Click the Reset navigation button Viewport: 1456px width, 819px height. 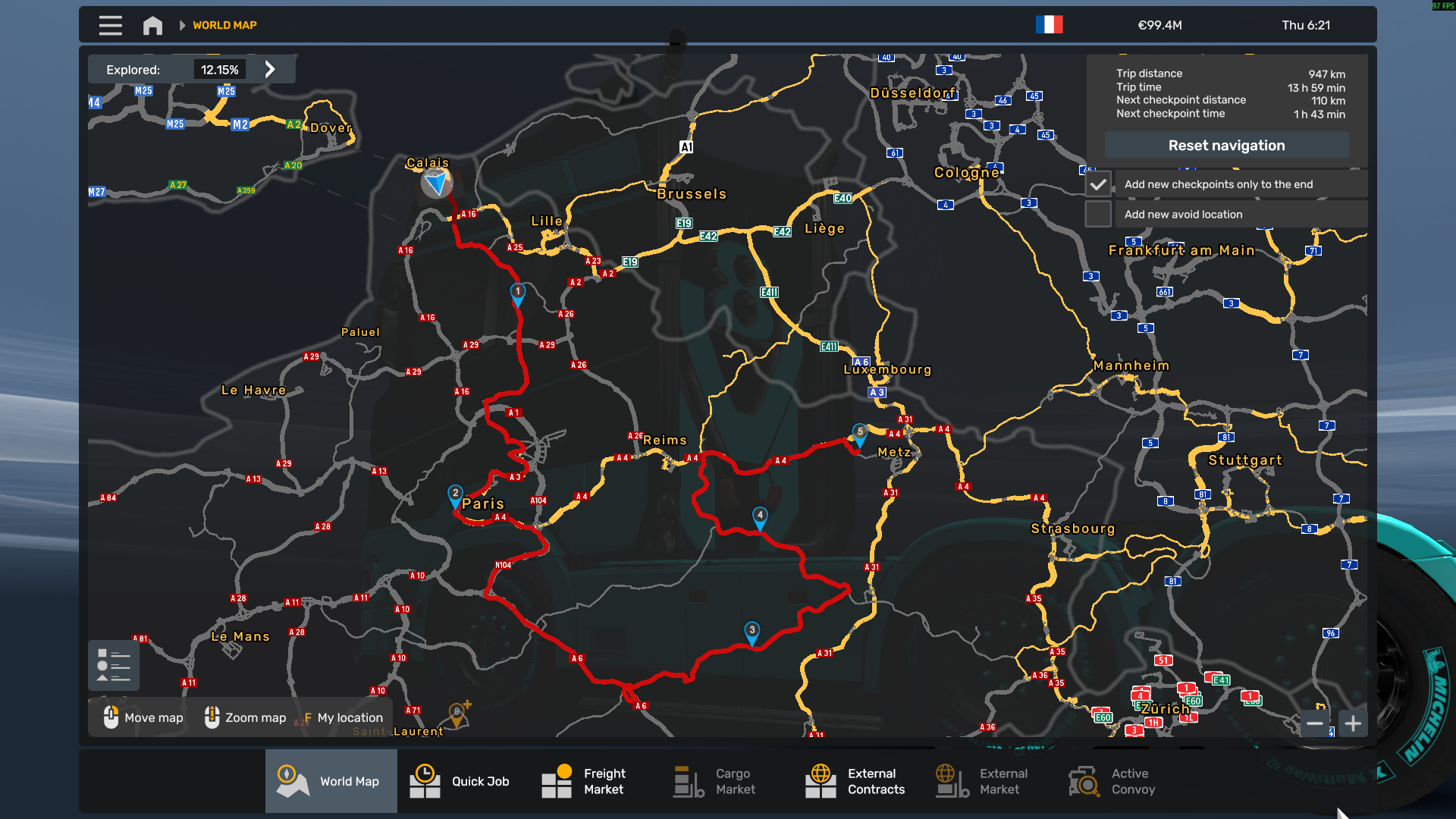[x=1226, y=146]
